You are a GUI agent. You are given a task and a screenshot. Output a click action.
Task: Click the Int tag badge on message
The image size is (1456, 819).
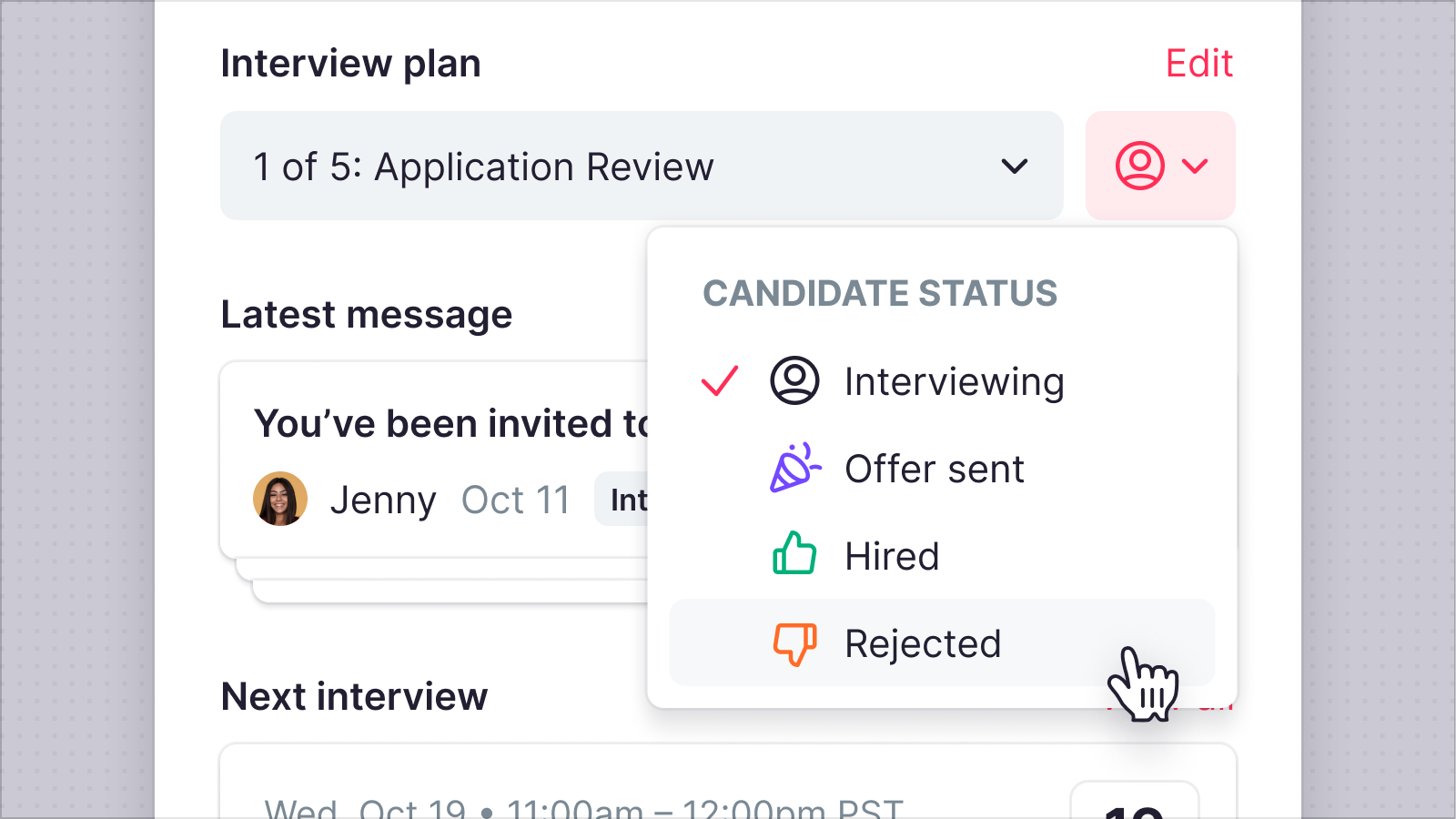coord(622,500)
